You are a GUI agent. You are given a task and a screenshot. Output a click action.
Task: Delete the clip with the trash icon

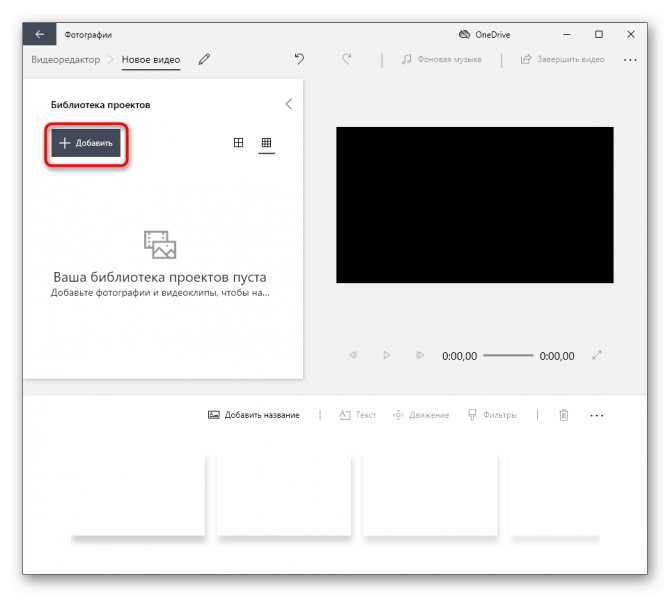tap(564, 415)
